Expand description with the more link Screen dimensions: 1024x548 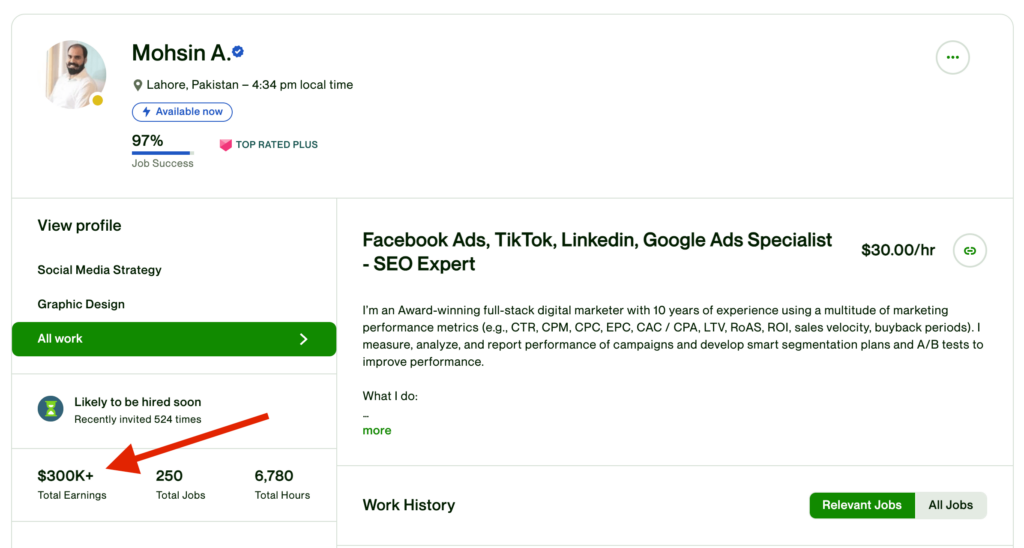[x=377, y=430]
